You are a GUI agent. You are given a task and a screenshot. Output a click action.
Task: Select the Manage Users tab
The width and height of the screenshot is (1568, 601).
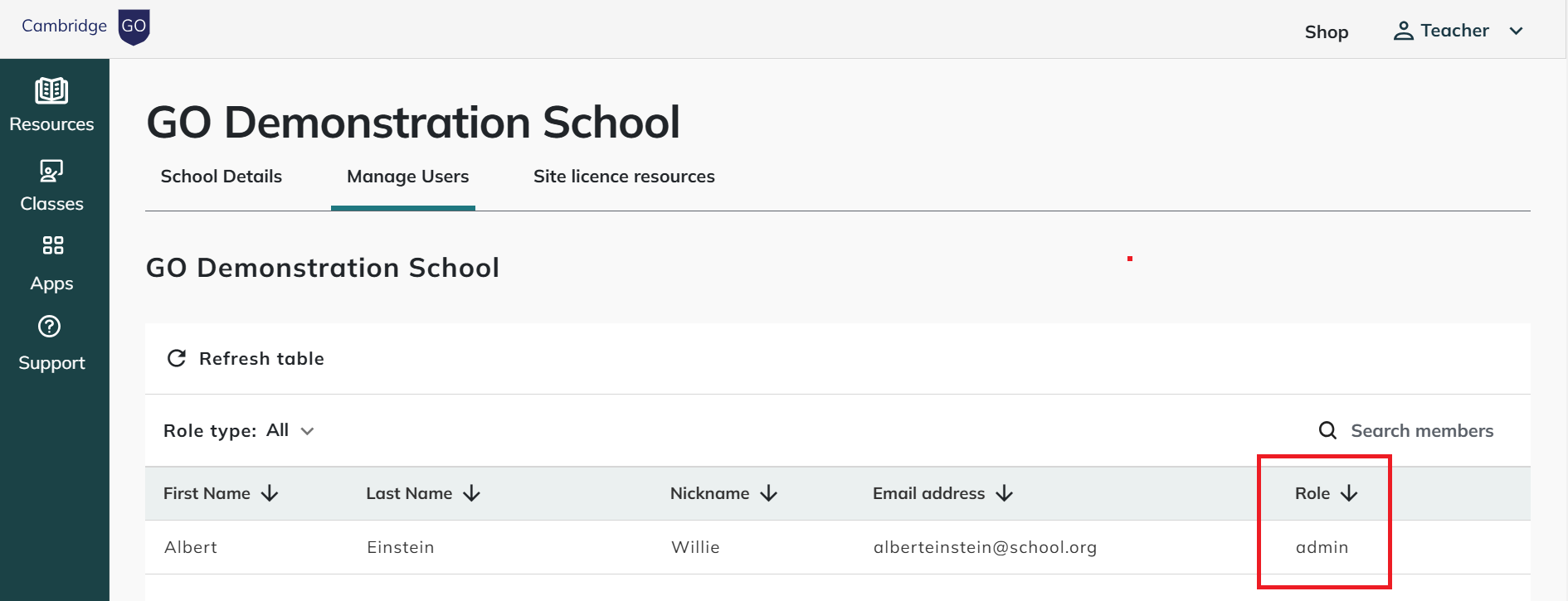[x=407, y=177]
